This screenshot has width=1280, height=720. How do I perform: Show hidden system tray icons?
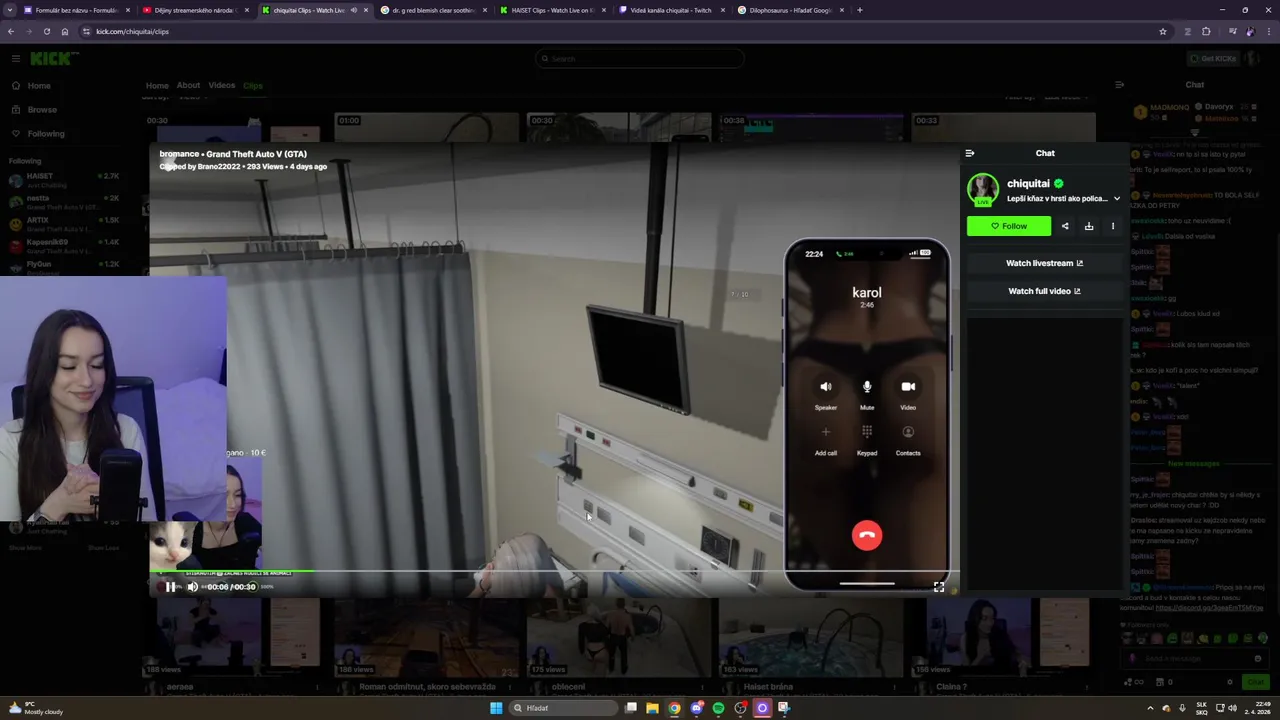(1150, 708)
